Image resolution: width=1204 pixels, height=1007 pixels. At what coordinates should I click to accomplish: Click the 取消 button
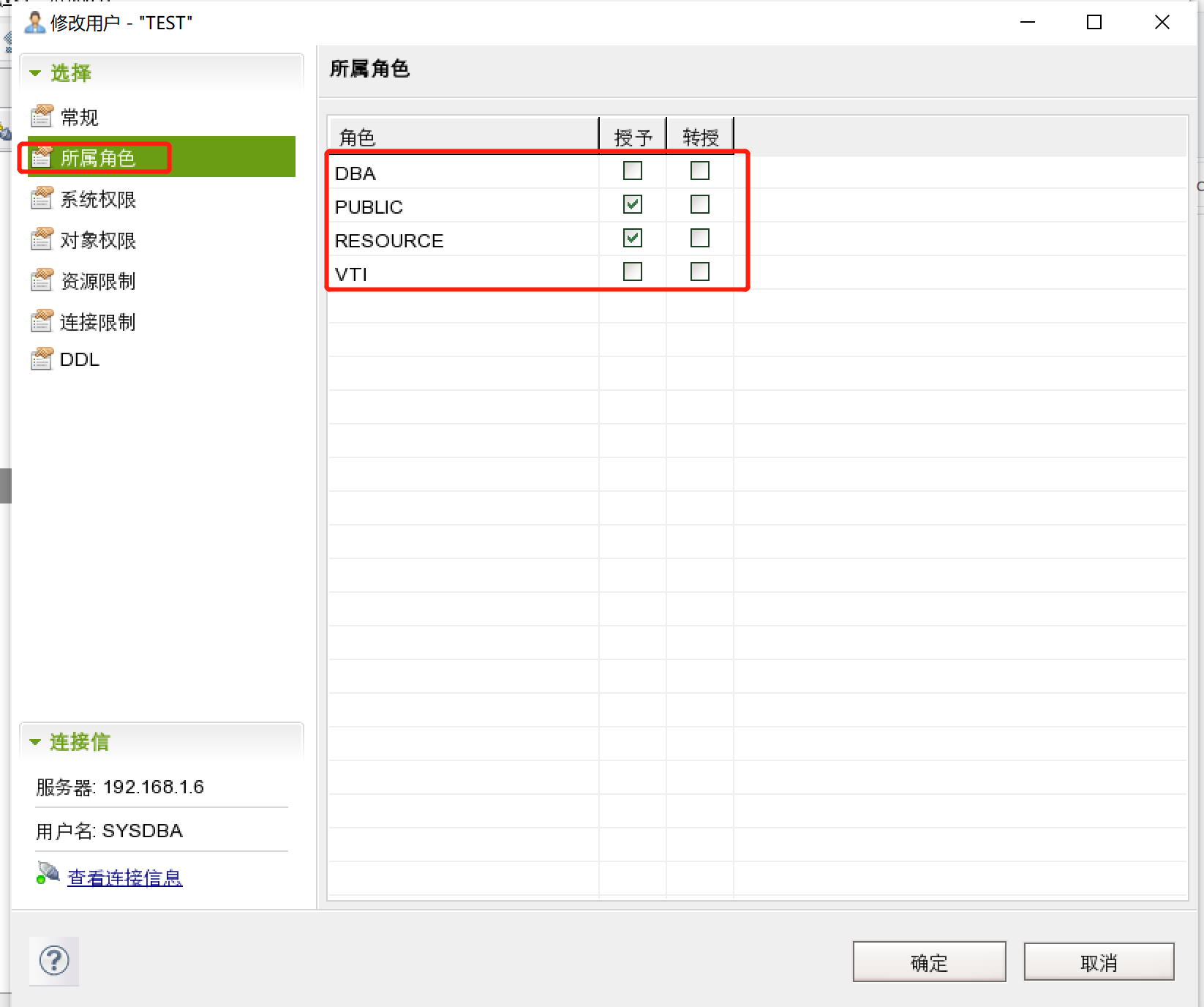pyautogui.click(x=1099, y=962)
